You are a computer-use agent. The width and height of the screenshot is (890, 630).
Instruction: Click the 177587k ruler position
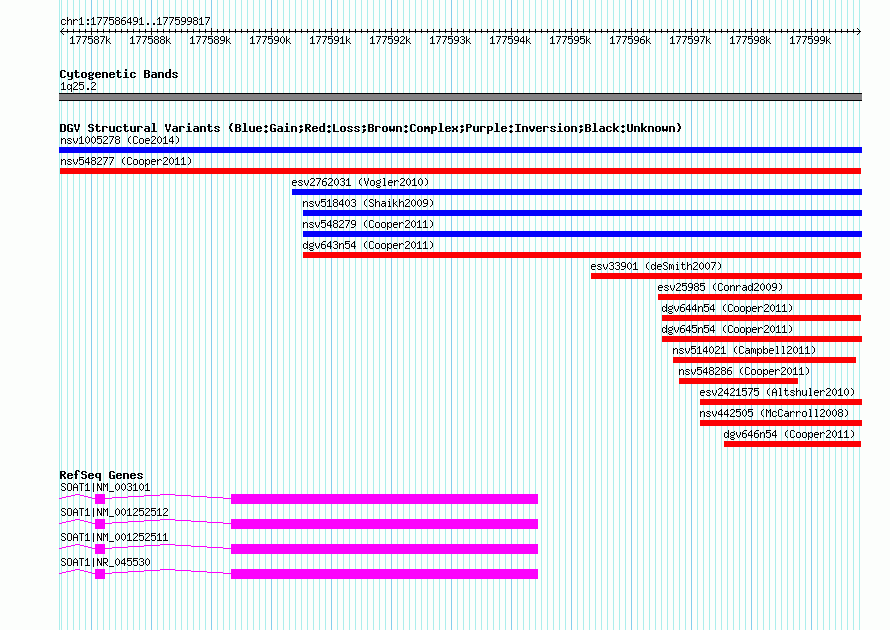pos(90,40)
